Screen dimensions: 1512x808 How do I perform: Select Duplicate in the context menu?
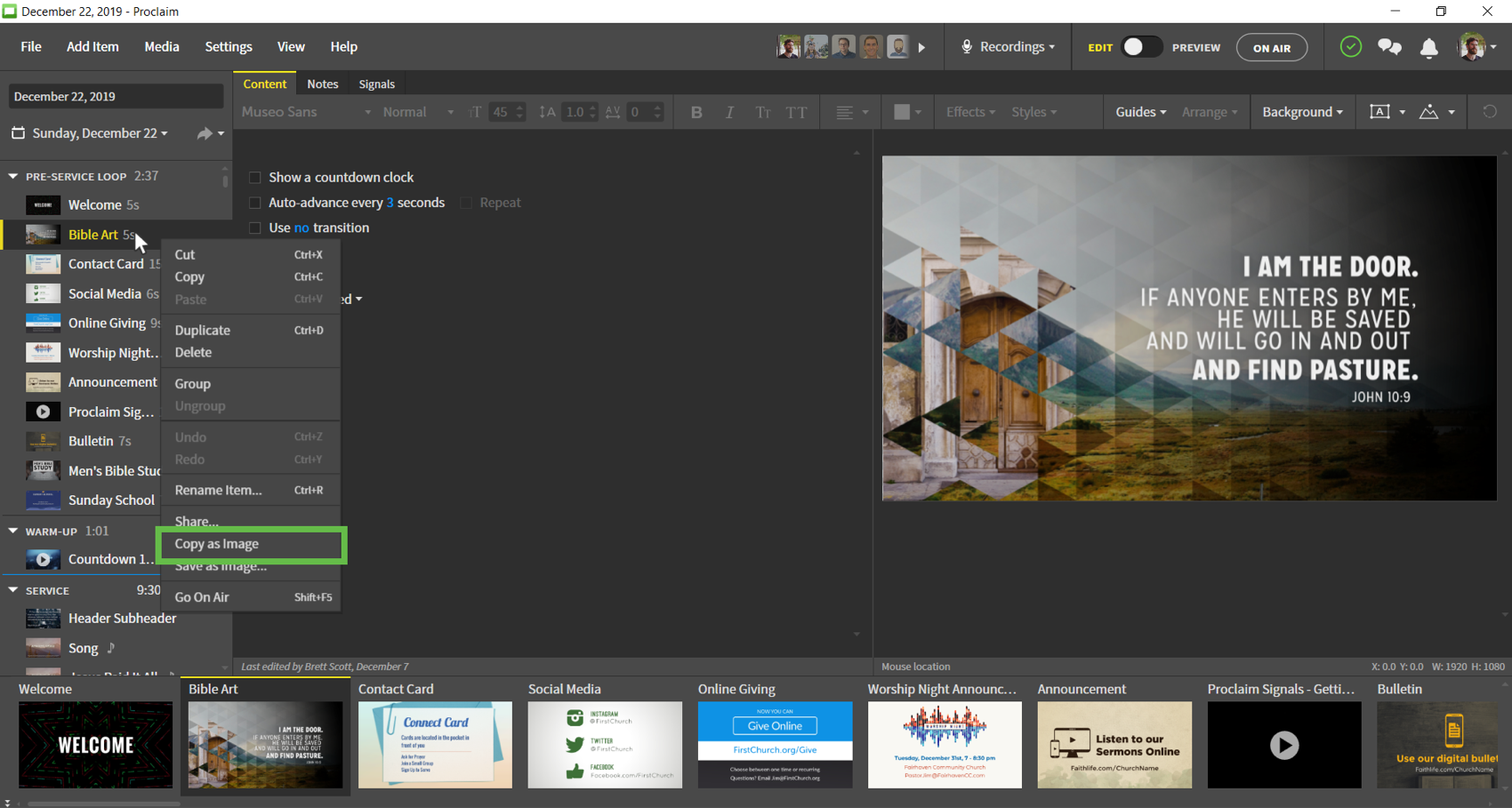pos(250,330)
